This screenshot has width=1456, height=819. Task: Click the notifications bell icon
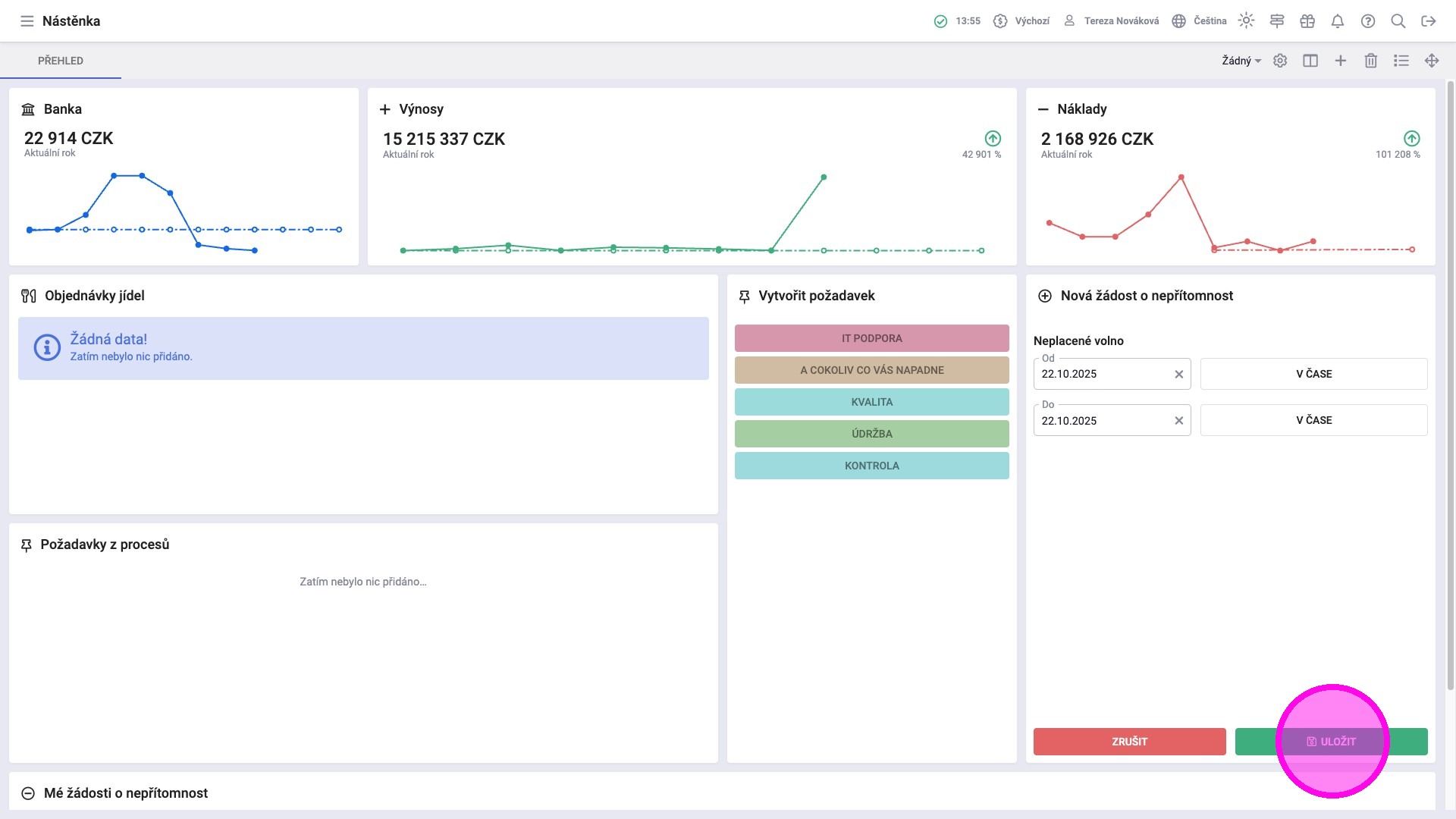tap(1338, 21)
